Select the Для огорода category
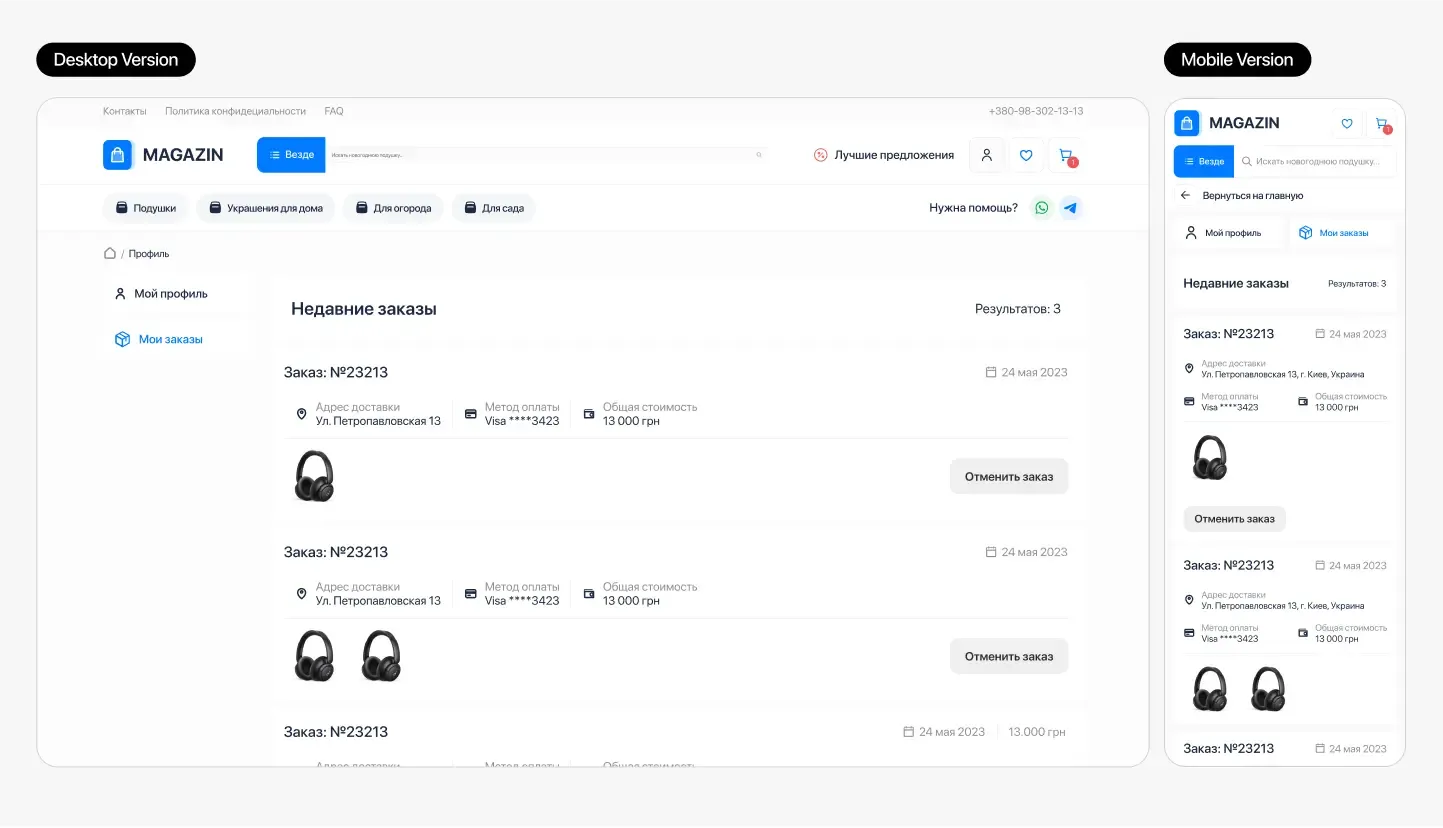 [393, 208]
